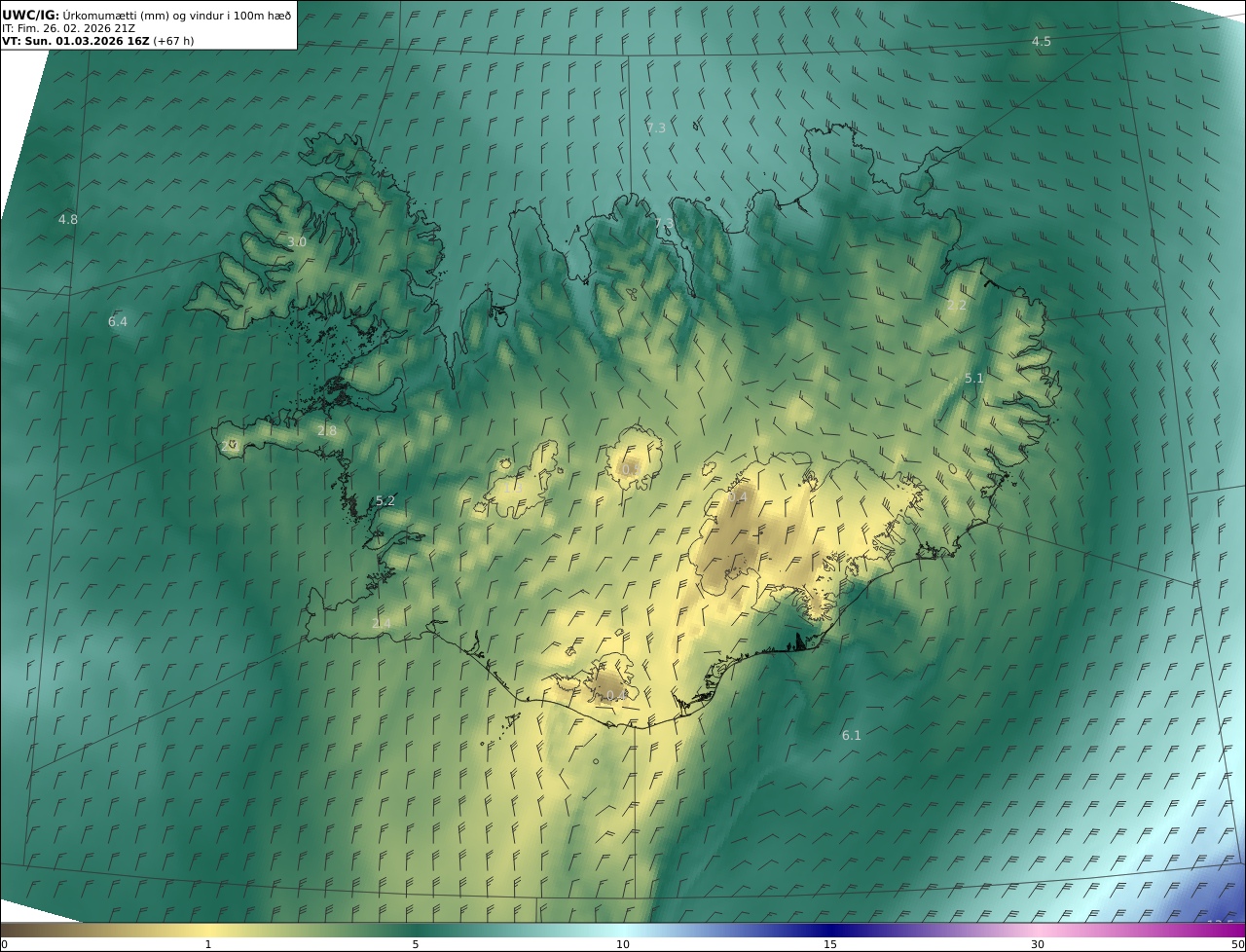Viewport: 1246px width, 952px height.
Task: Click the 1.3 value on Langjökull glacier
Action: point(513,486)
